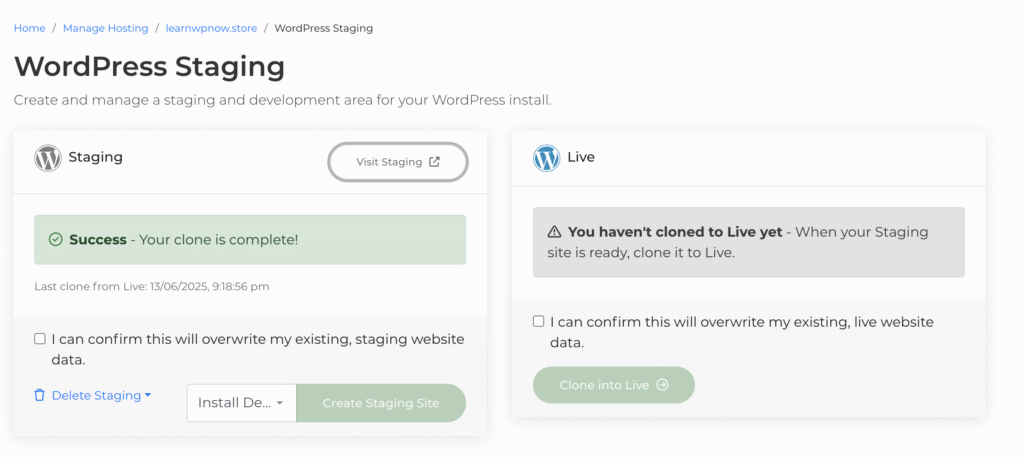Image resolution: width=1024 pixels, height=457 pixels.
Task: Click the green success checkmark icon
Action: [55, 240]
